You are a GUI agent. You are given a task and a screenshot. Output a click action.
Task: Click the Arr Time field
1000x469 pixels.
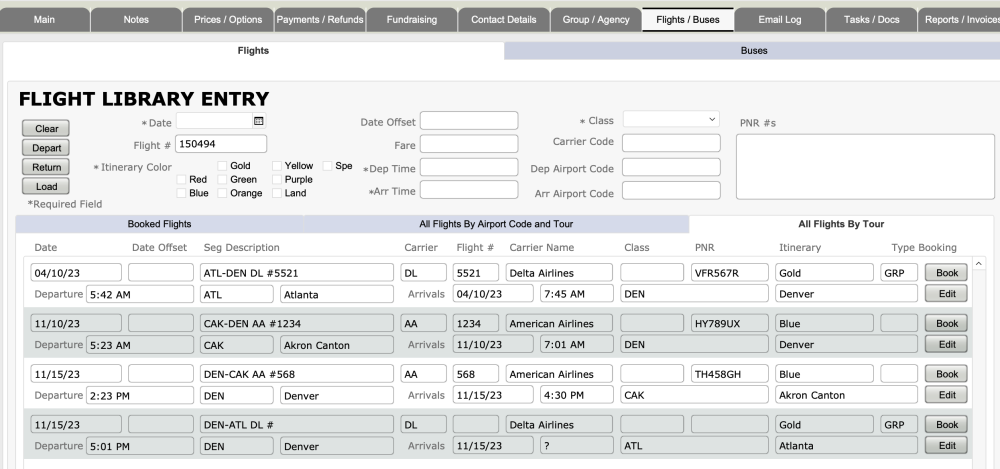click(x=469, y=190)
